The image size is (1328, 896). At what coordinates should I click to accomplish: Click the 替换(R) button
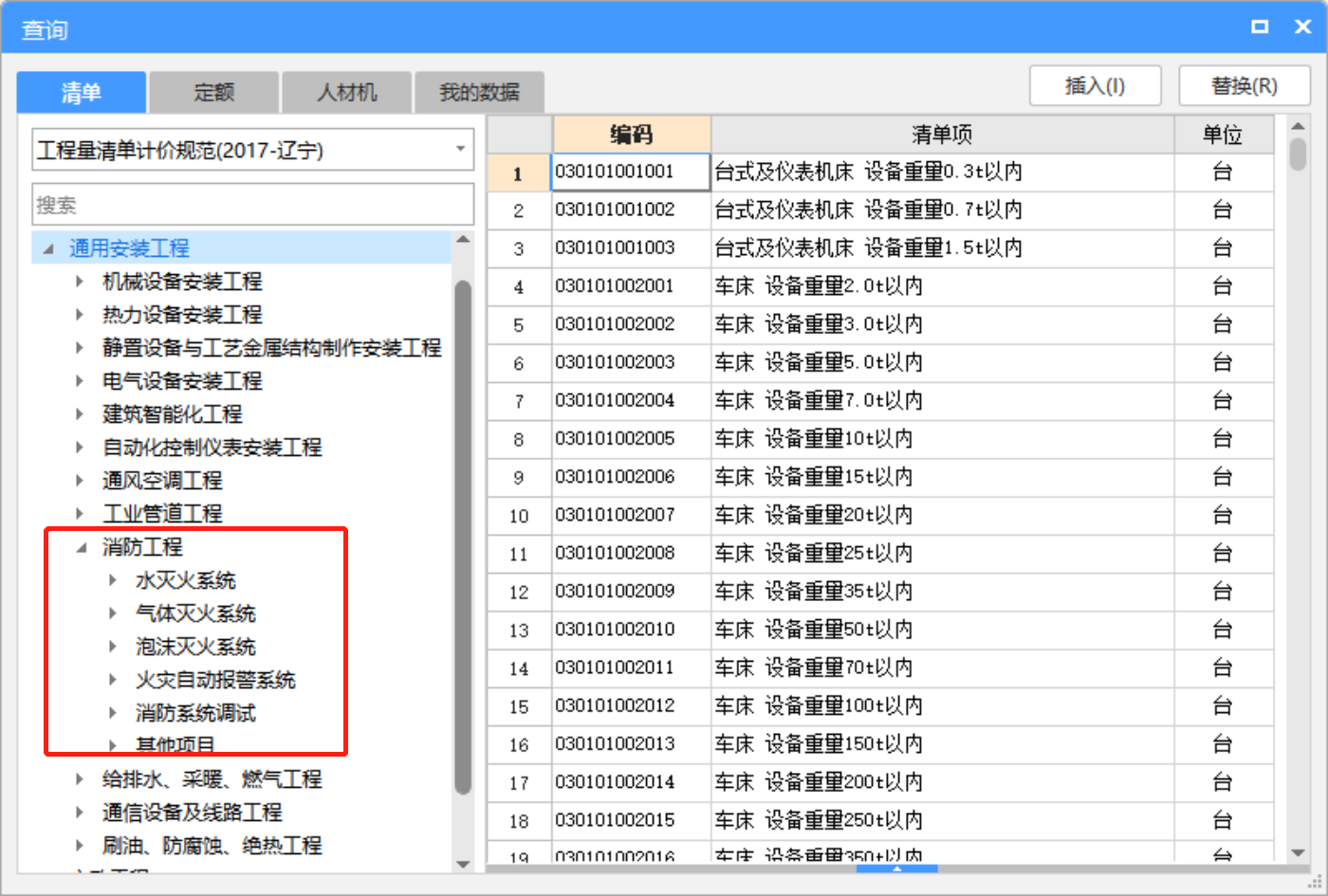pos(1245,86)
